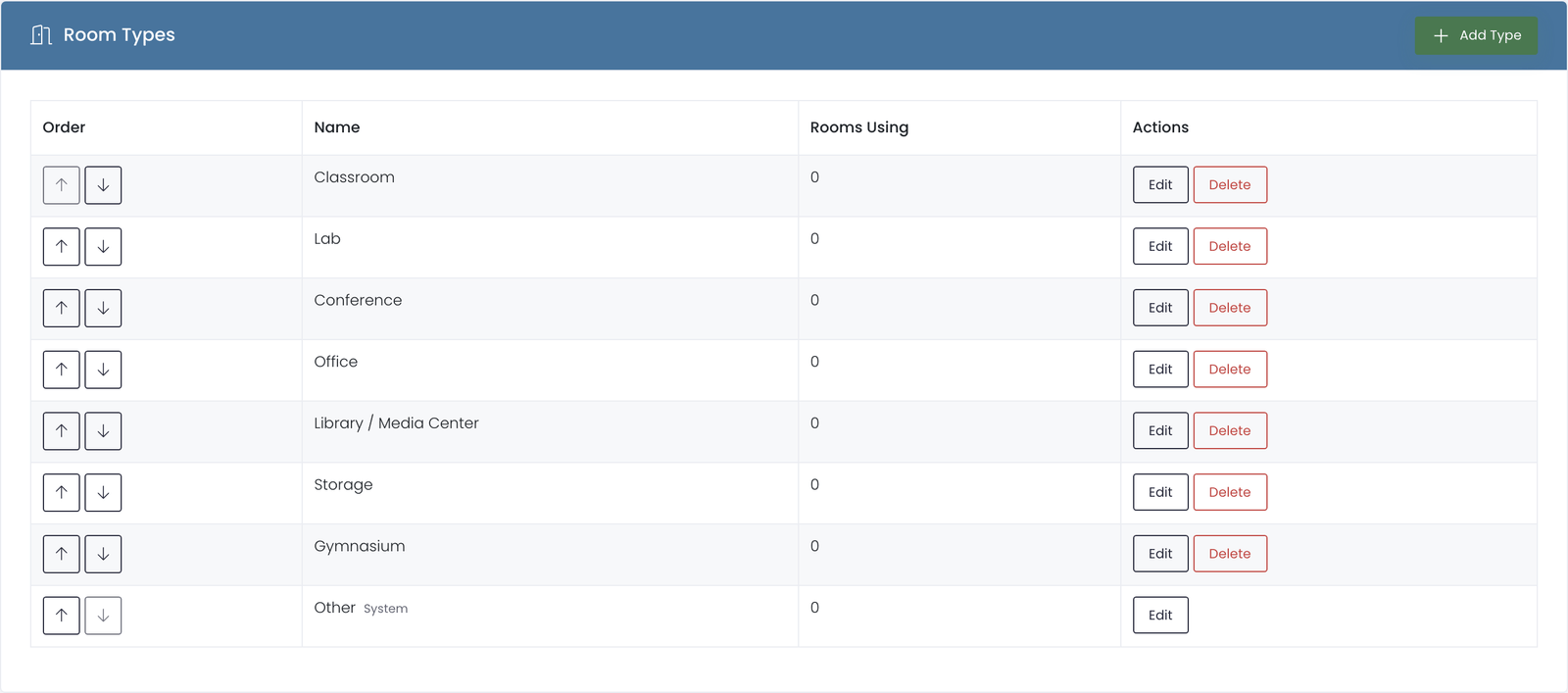Edit the Classroom room type
This screenshot has height=693, width=1568.
click(1160, 185)
